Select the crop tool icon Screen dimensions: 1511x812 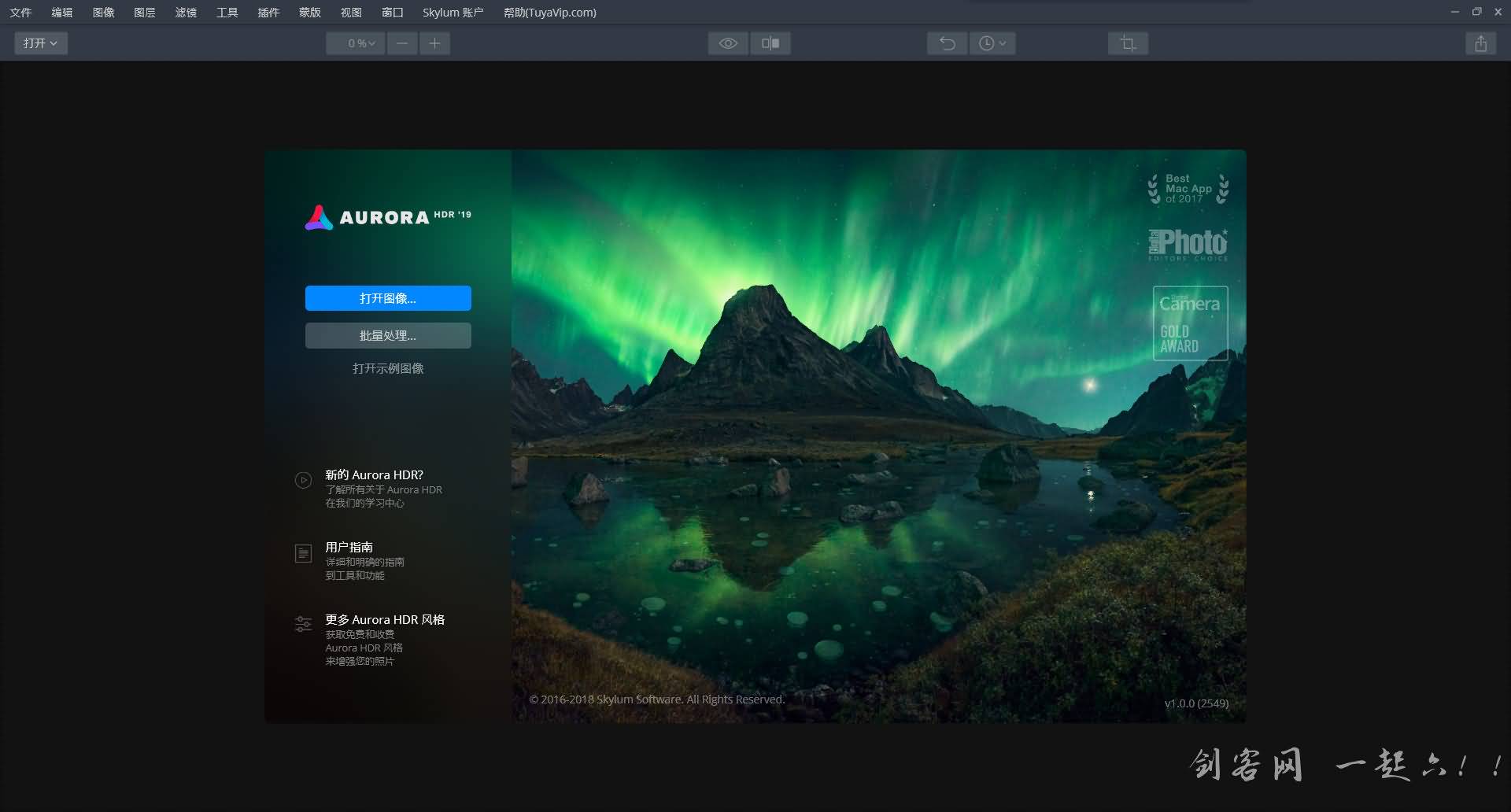point(1128,43)
